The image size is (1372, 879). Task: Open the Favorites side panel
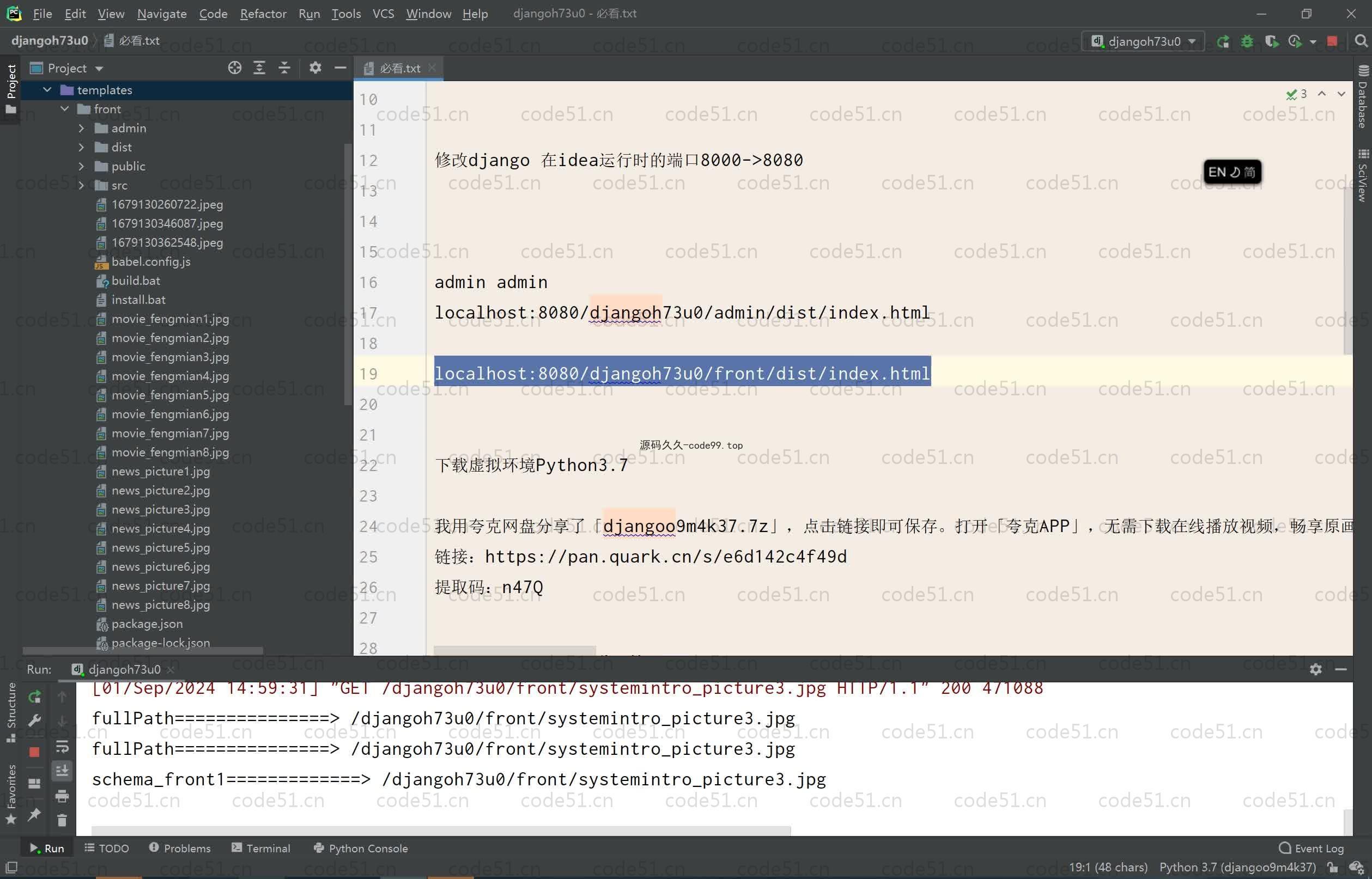click(x=11, y=794)
